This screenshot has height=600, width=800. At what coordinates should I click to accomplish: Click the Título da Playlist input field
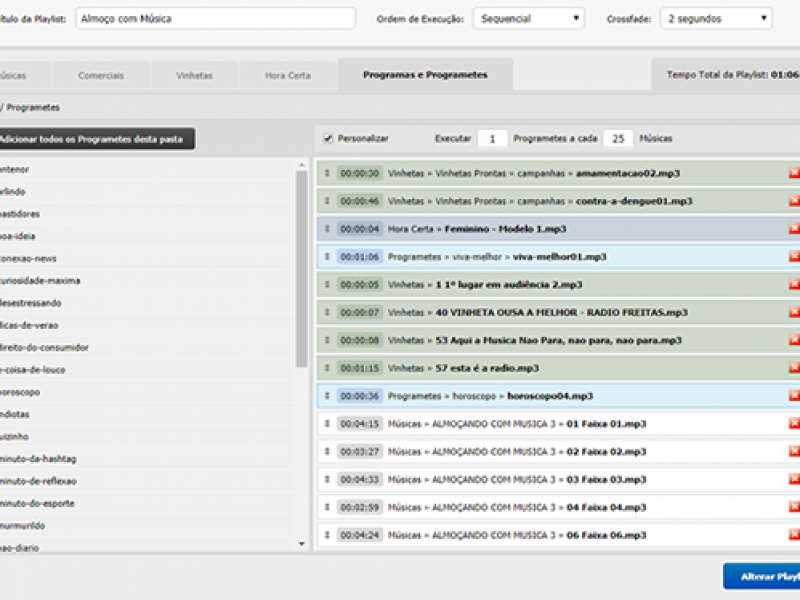pyautogui.click(x=215, y=19)
